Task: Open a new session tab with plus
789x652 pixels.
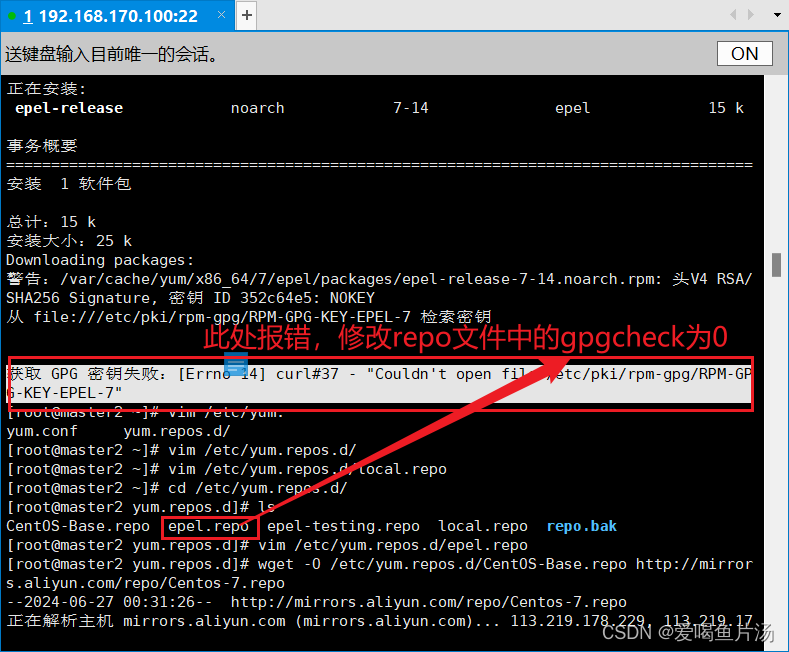Action: coord(247,16)
